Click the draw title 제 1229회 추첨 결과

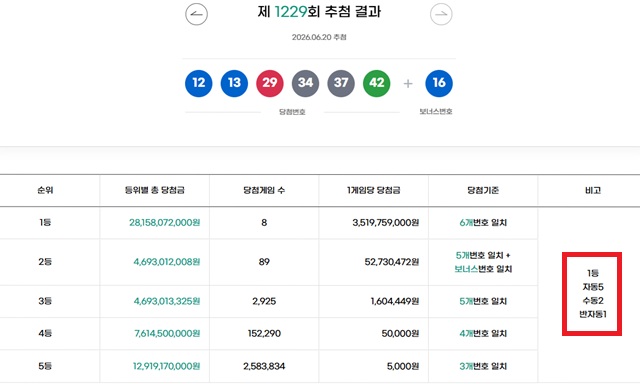319,11
